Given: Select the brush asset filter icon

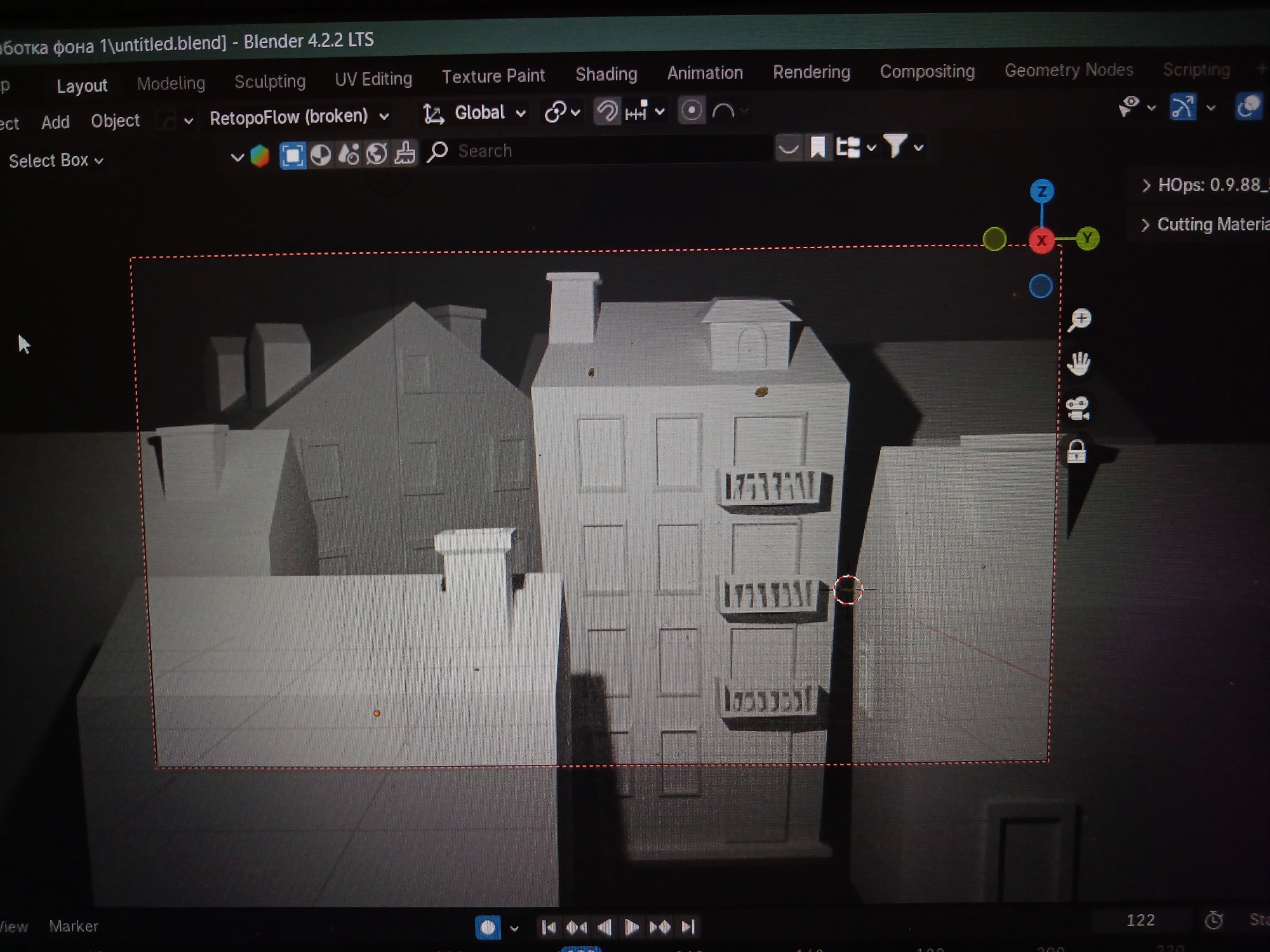Looking at the screenshot, I should click(x=404, y=153).
